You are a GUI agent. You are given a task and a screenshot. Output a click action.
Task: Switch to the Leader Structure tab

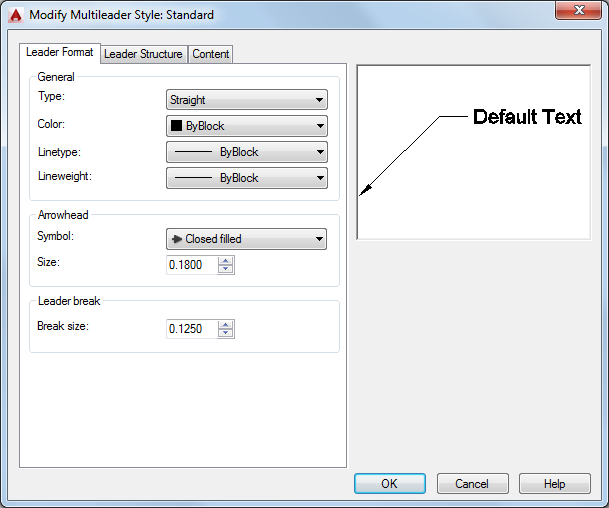coord(143,54)
